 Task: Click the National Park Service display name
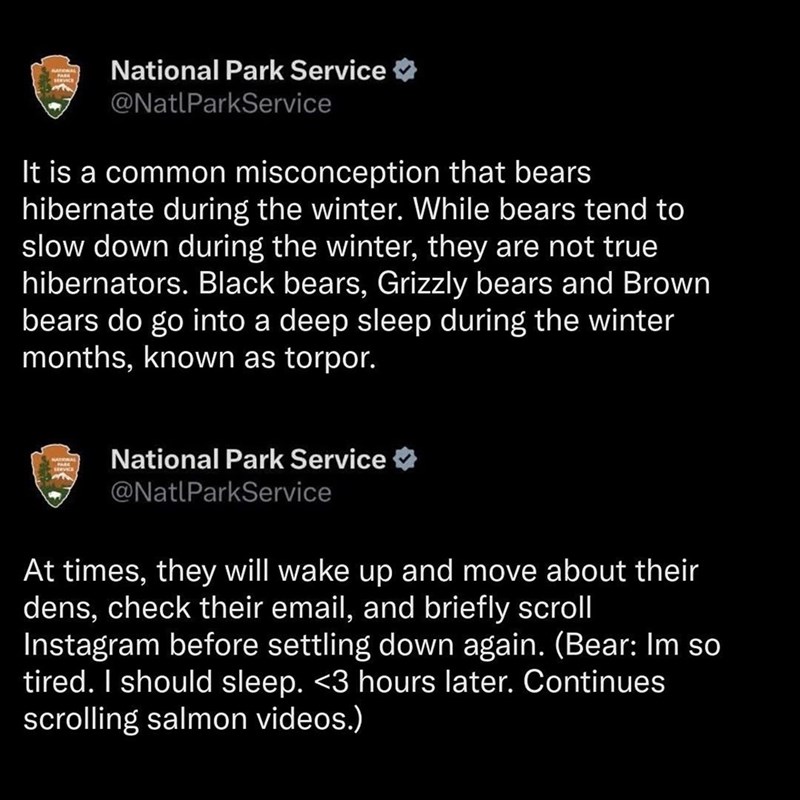click(x=248, y=70)
